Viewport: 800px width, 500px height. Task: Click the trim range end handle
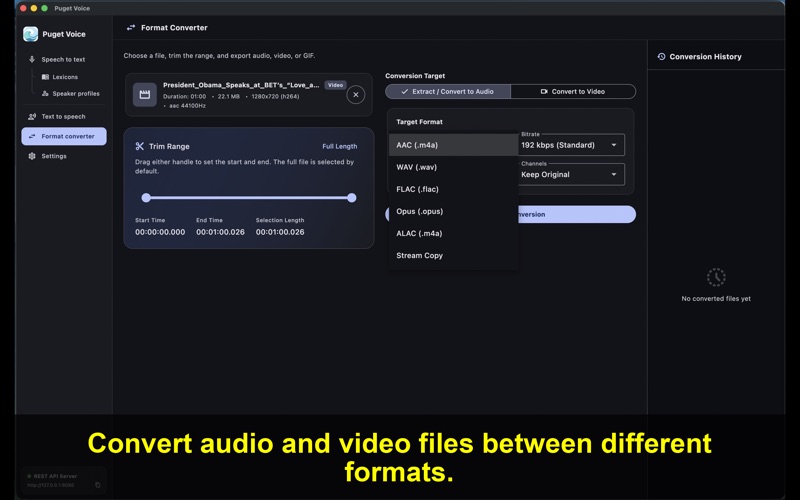tap(352, 198)
